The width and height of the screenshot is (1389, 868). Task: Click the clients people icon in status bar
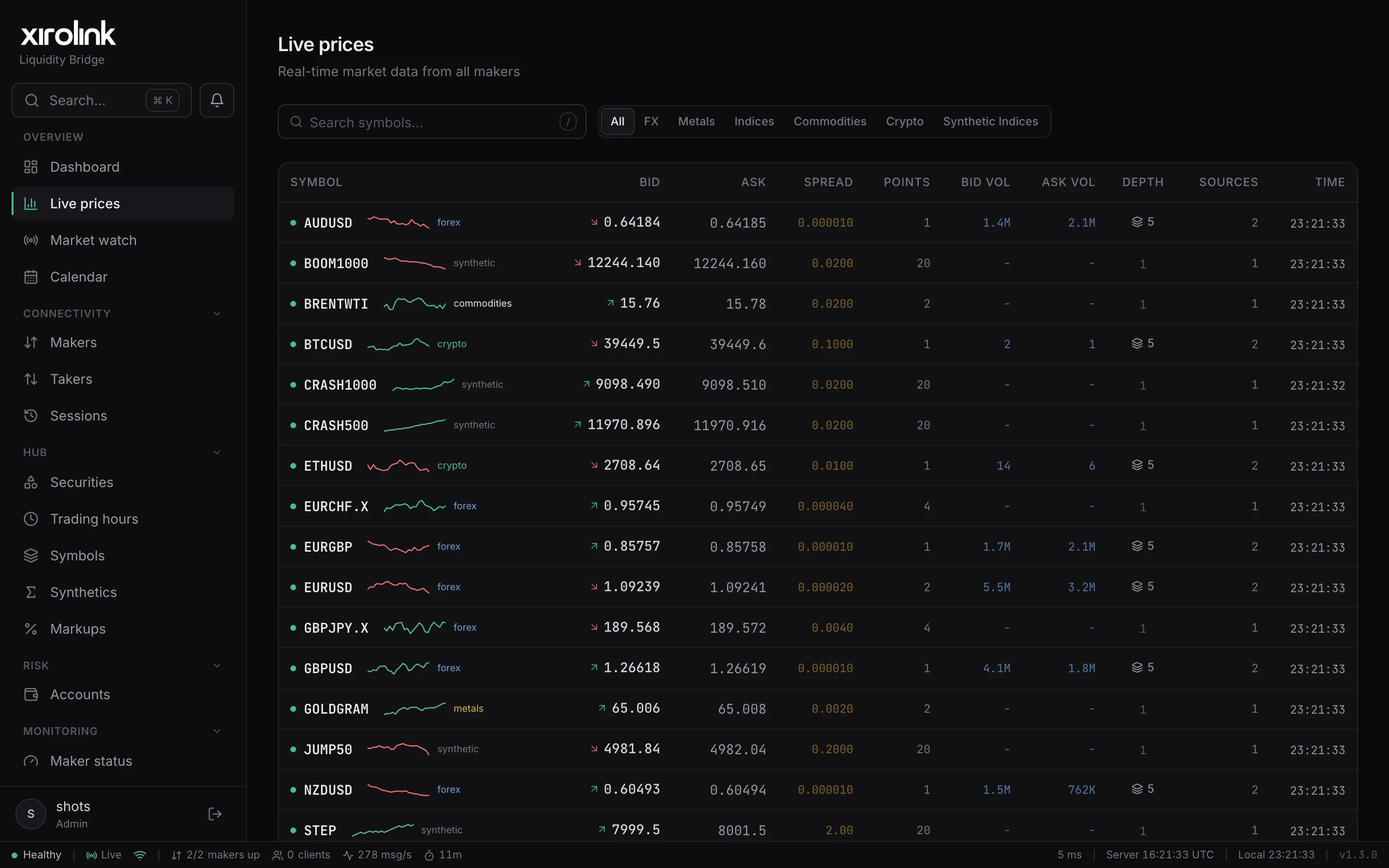(278, 855)
